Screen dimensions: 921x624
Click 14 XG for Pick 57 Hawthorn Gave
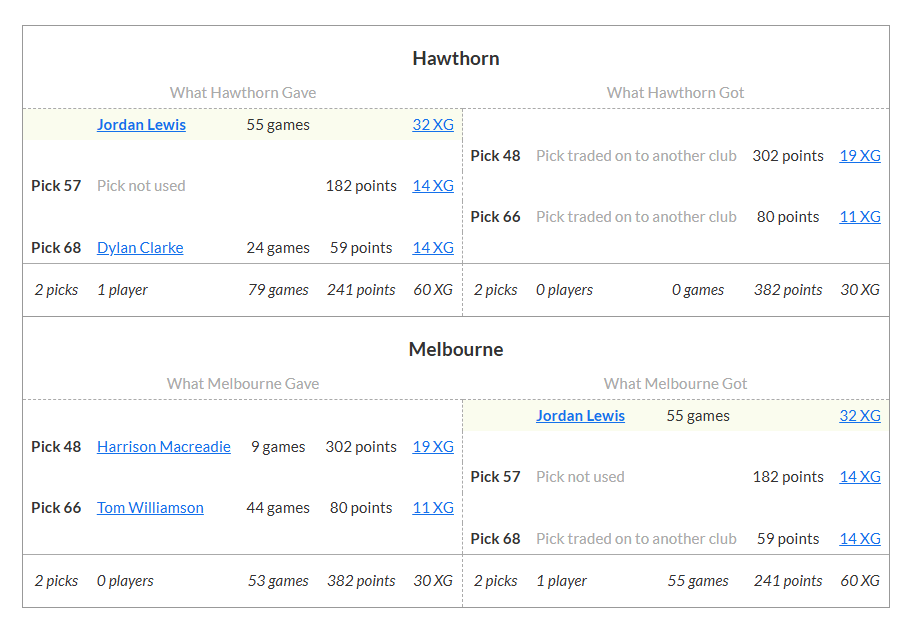click(432, 186)
